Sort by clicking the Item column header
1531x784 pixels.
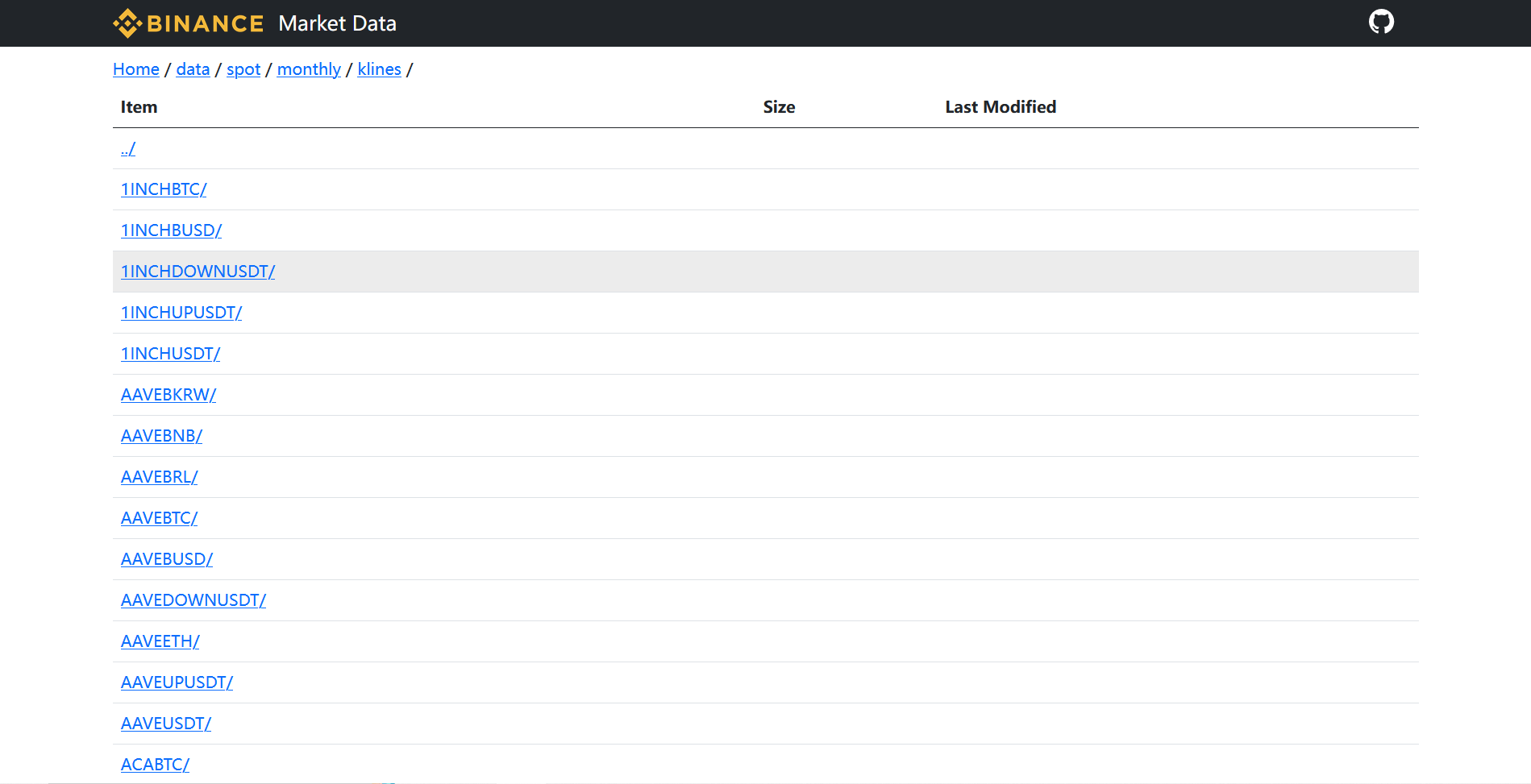tap(139, 106)
